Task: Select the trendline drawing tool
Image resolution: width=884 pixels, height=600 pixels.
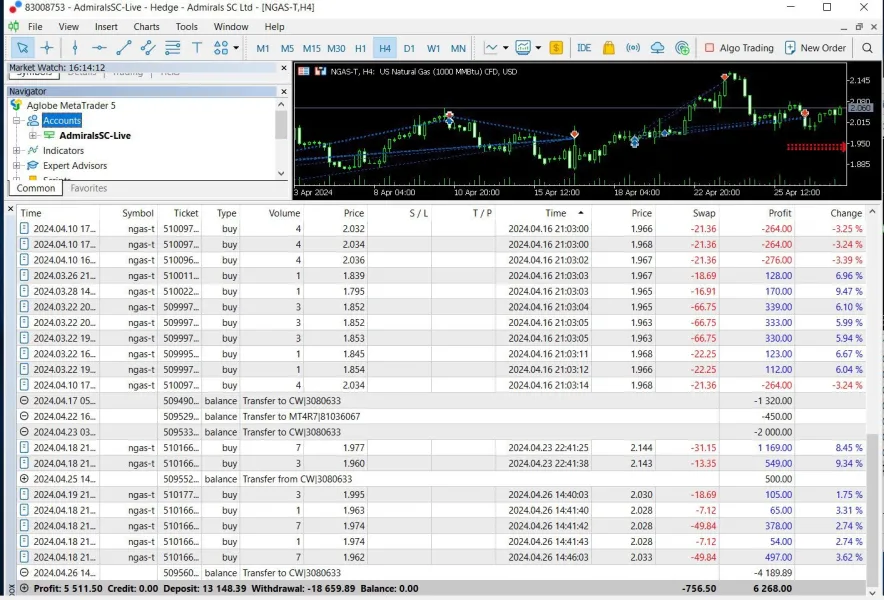Action: pyautogui.click(x=123, y=48)
